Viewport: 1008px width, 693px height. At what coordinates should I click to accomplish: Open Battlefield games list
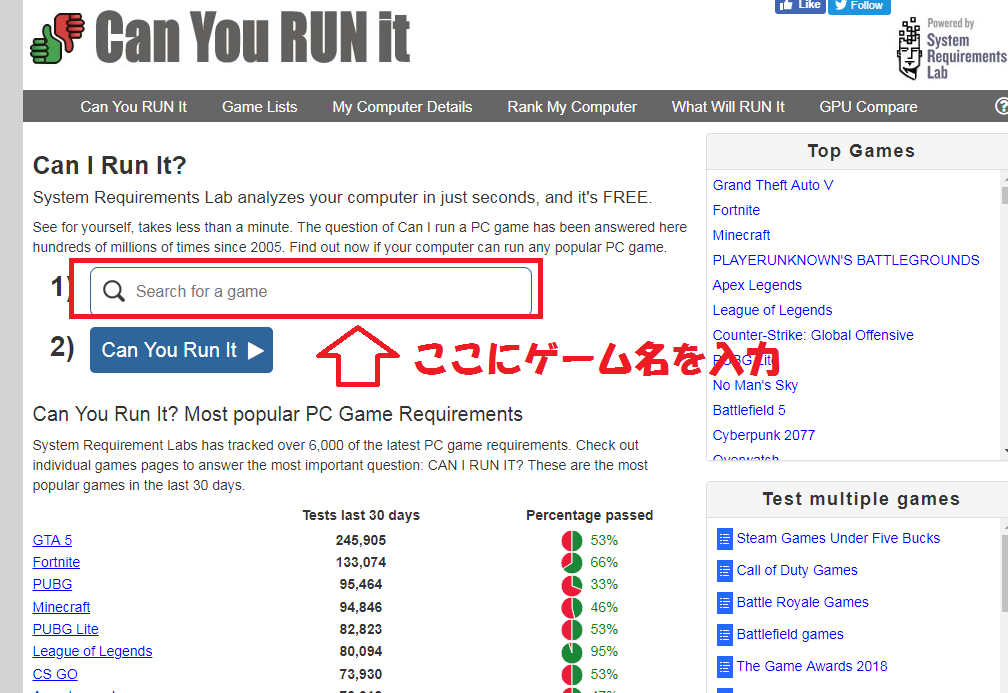tap(790, 635)
